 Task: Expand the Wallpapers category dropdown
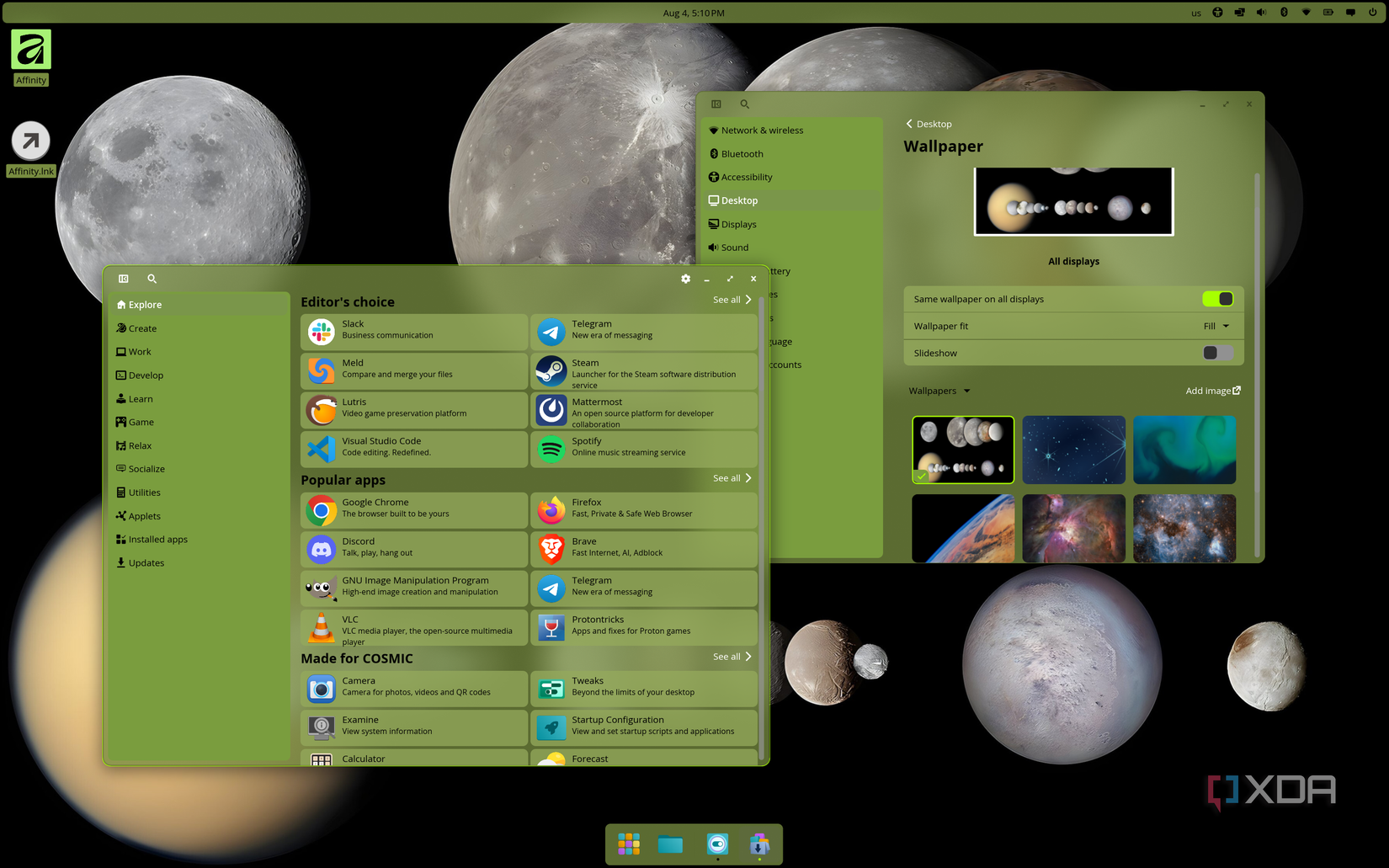pyautogui.click(x=939, y=391)
